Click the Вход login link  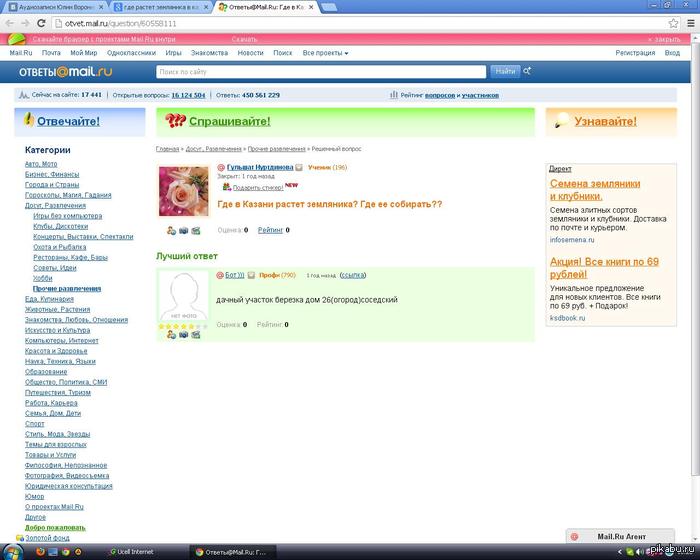tap(672, 53)
